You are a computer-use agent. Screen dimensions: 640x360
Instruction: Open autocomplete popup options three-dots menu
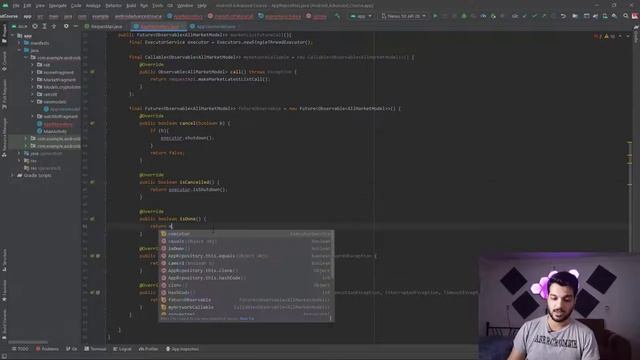[331, 318]
